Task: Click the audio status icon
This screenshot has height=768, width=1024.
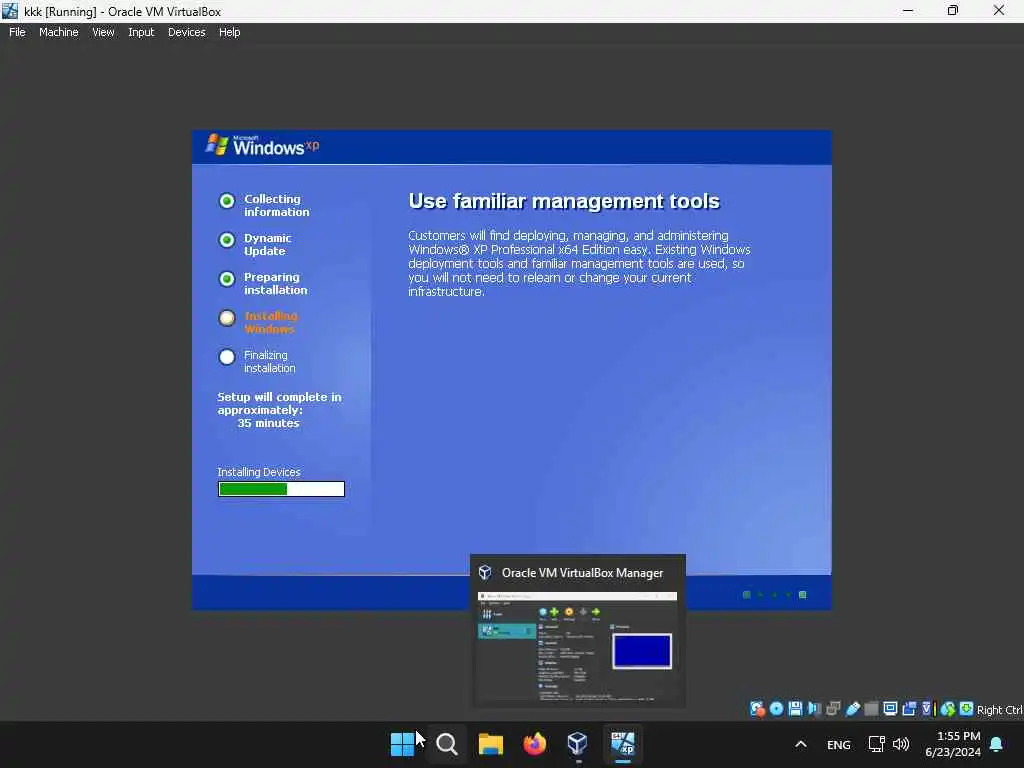Action: [x=814, y=709]
